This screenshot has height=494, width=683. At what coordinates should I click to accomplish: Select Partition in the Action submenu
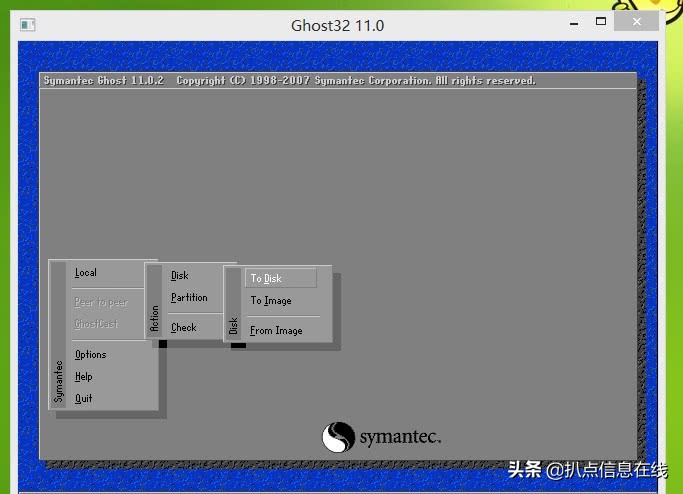coord(189,298)
